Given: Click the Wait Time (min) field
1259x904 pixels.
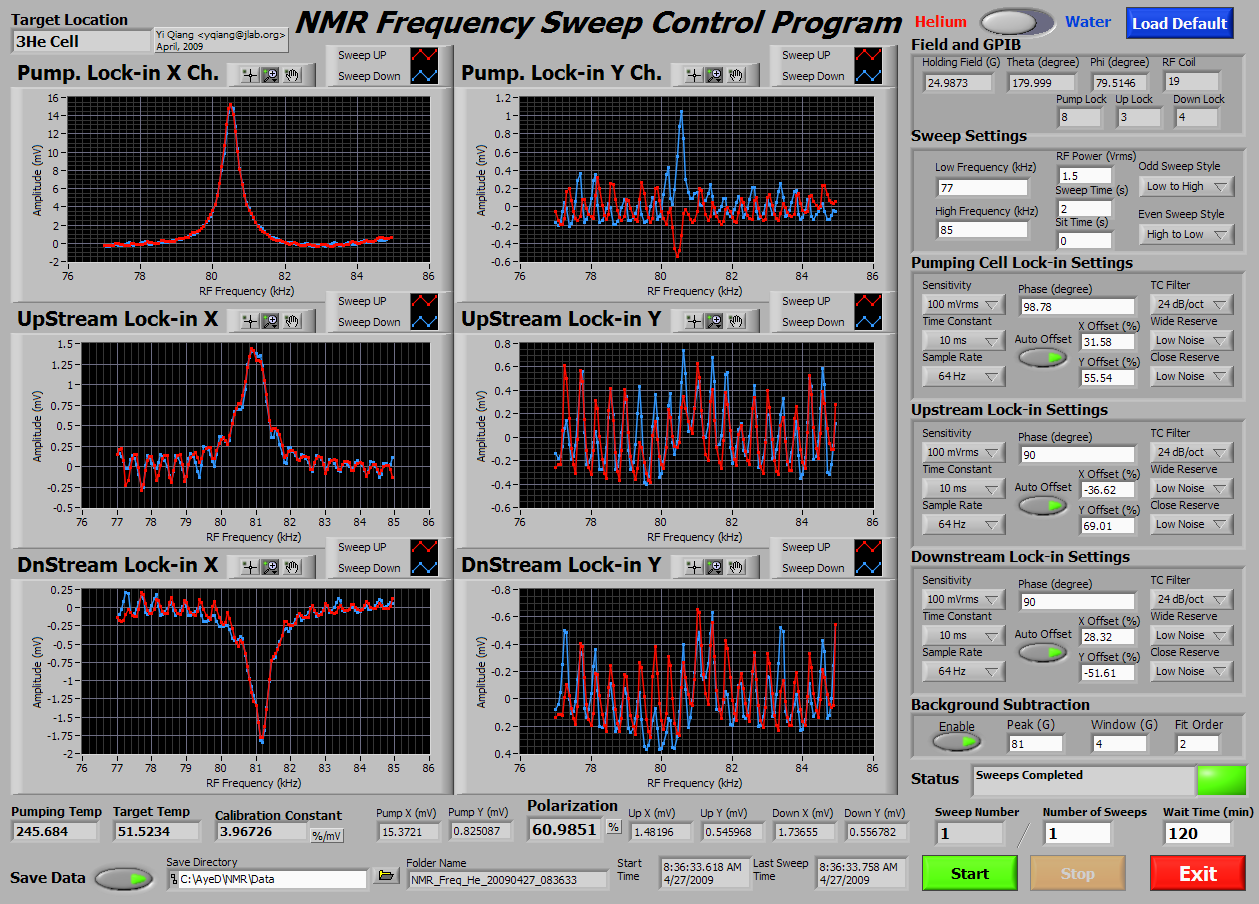Looking at the screenshot, I should click(1198, 833).
